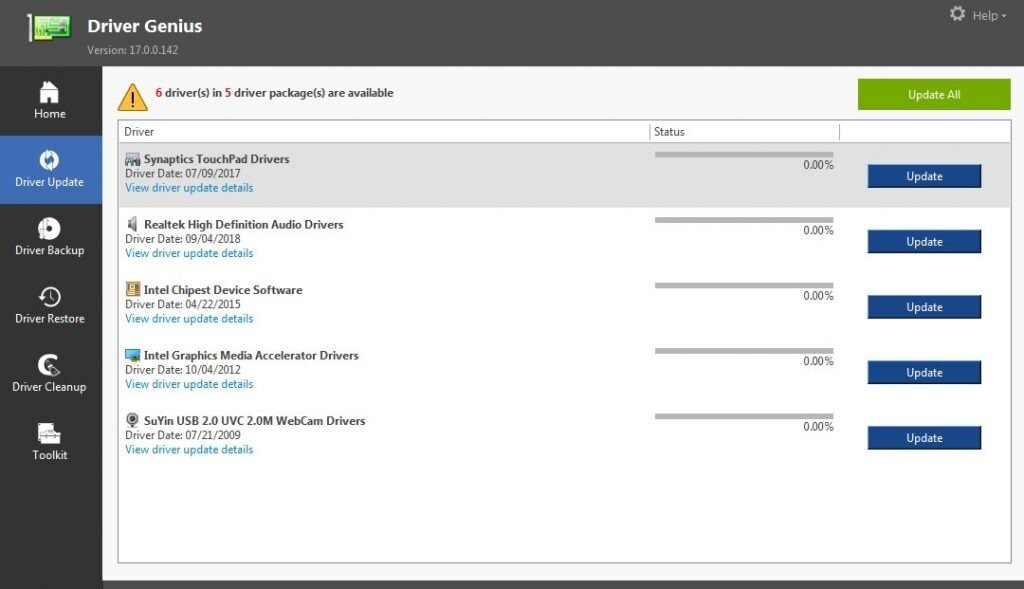The image size is (1024, 589).
Task: View Intel Graphics driver update details
Action: pos(188,384)
